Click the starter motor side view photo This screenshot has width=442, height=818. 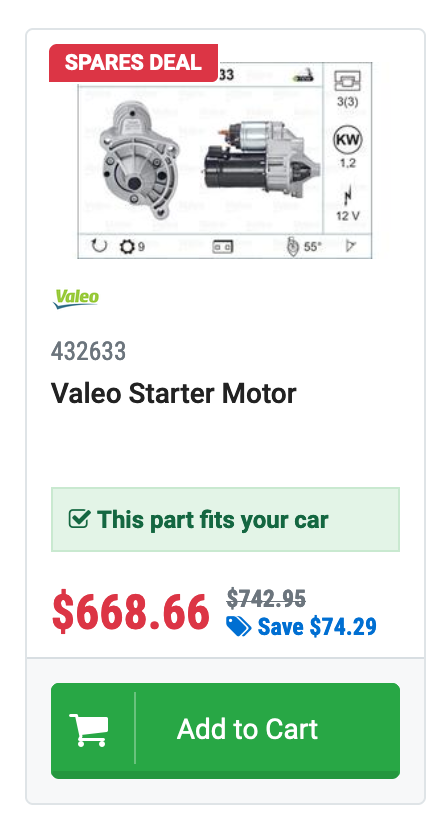click(x=261, y=161)
